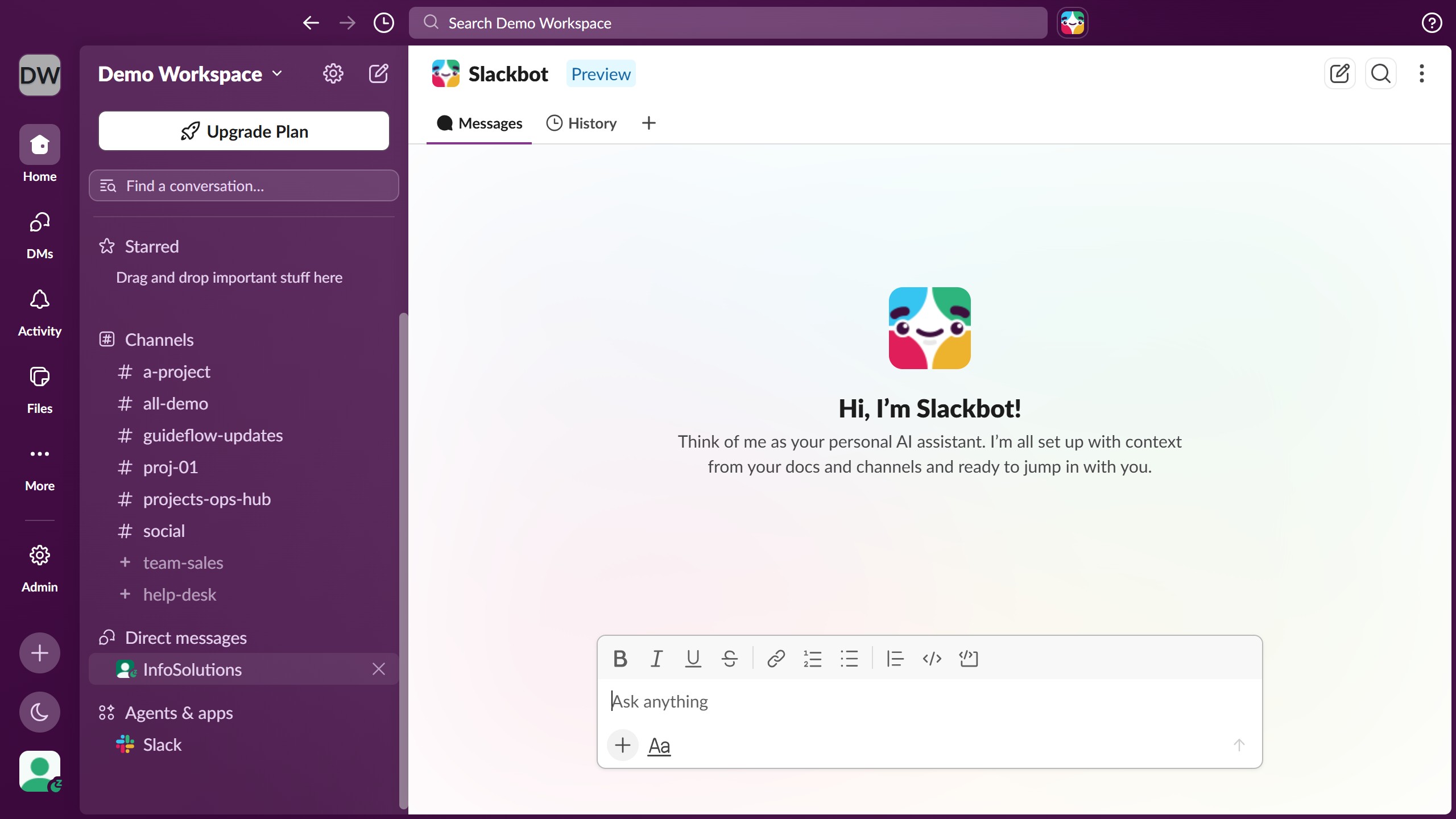Switch to the History tab
The width and height of the screenshot is (1456, 819).
coord(582,123)
